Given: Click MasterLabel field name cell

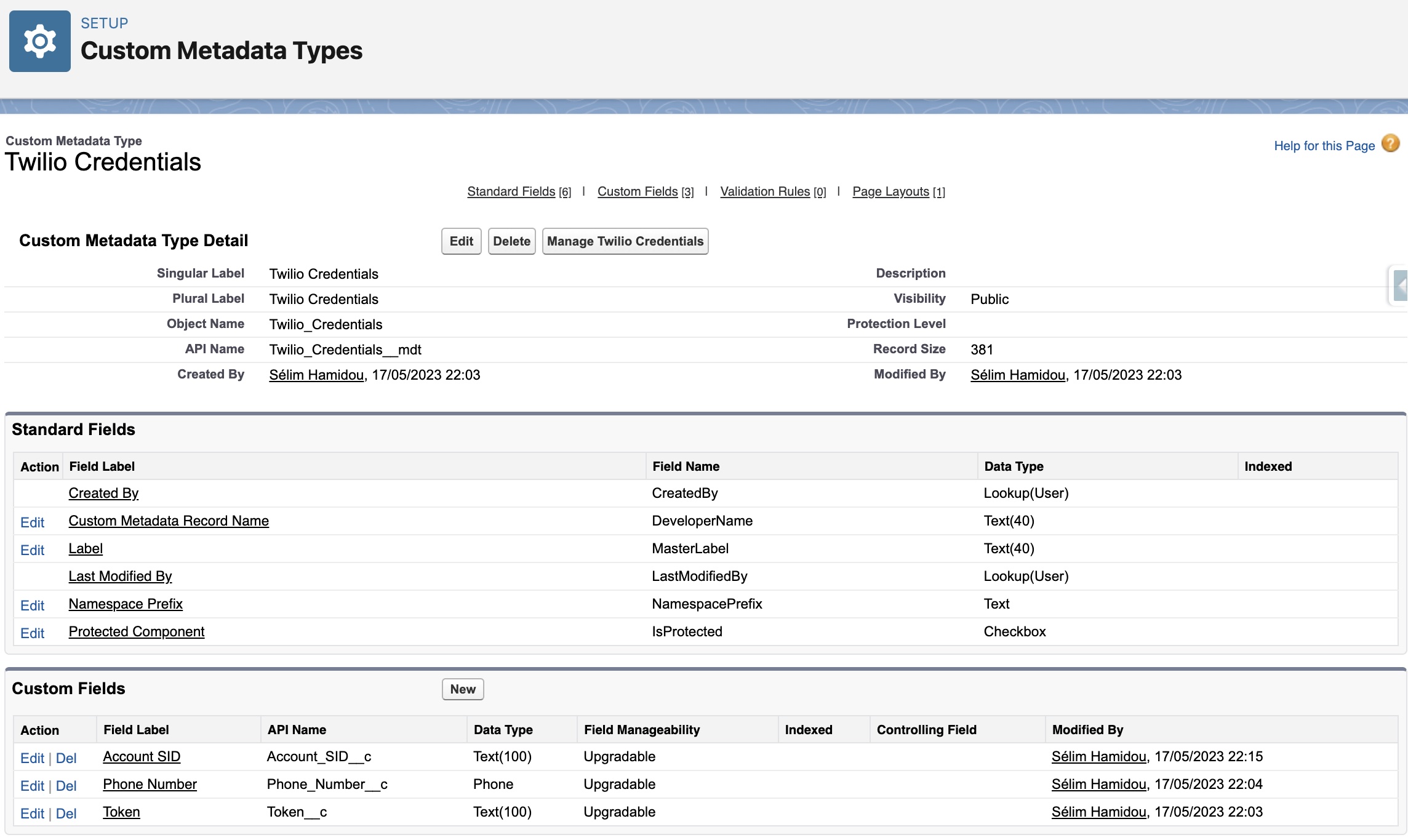Looking at the screenshot, I should pyautogui.click(x=690, y=548).
